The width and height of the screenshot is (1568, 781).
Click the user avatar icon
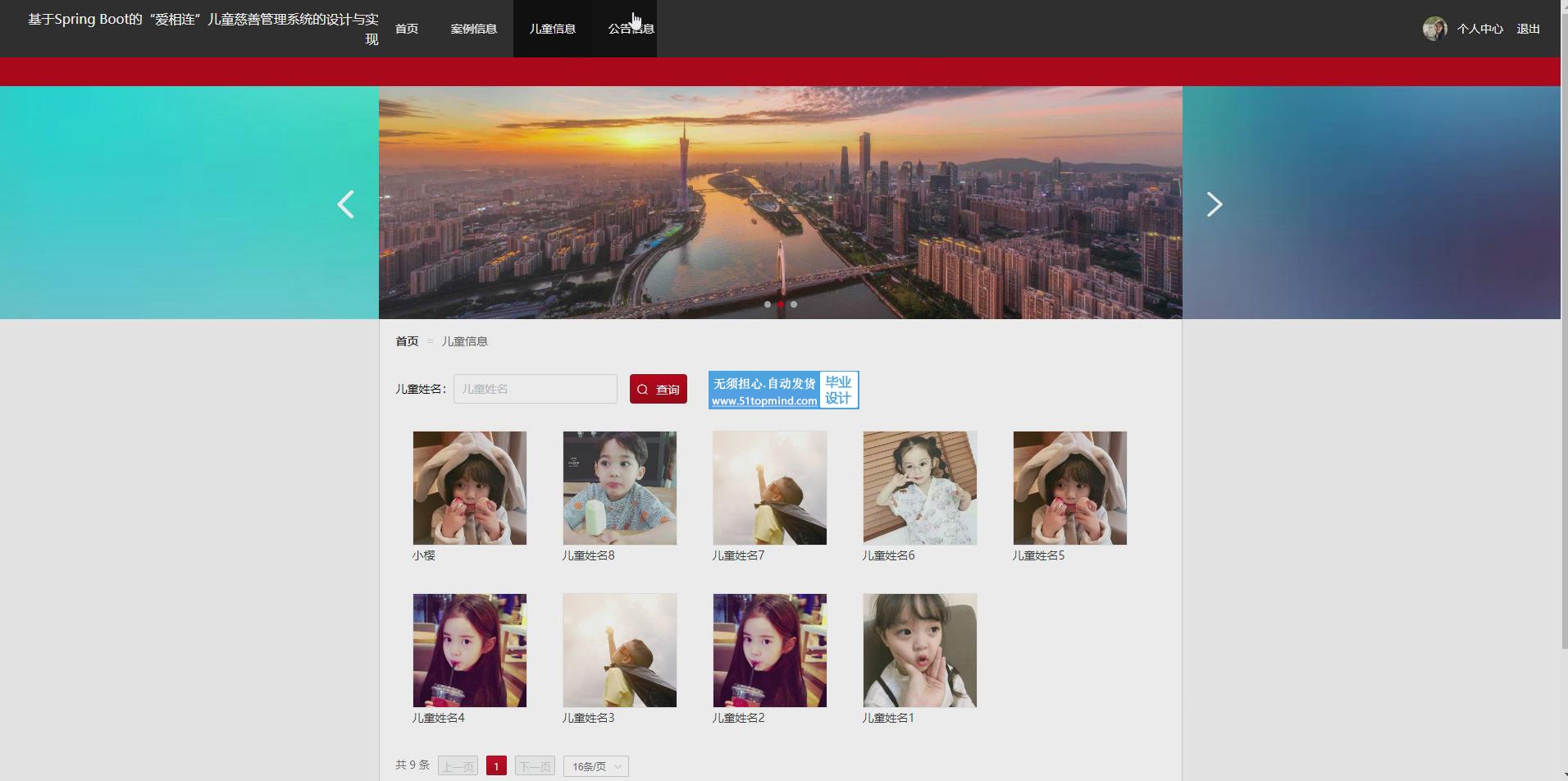1434,29
